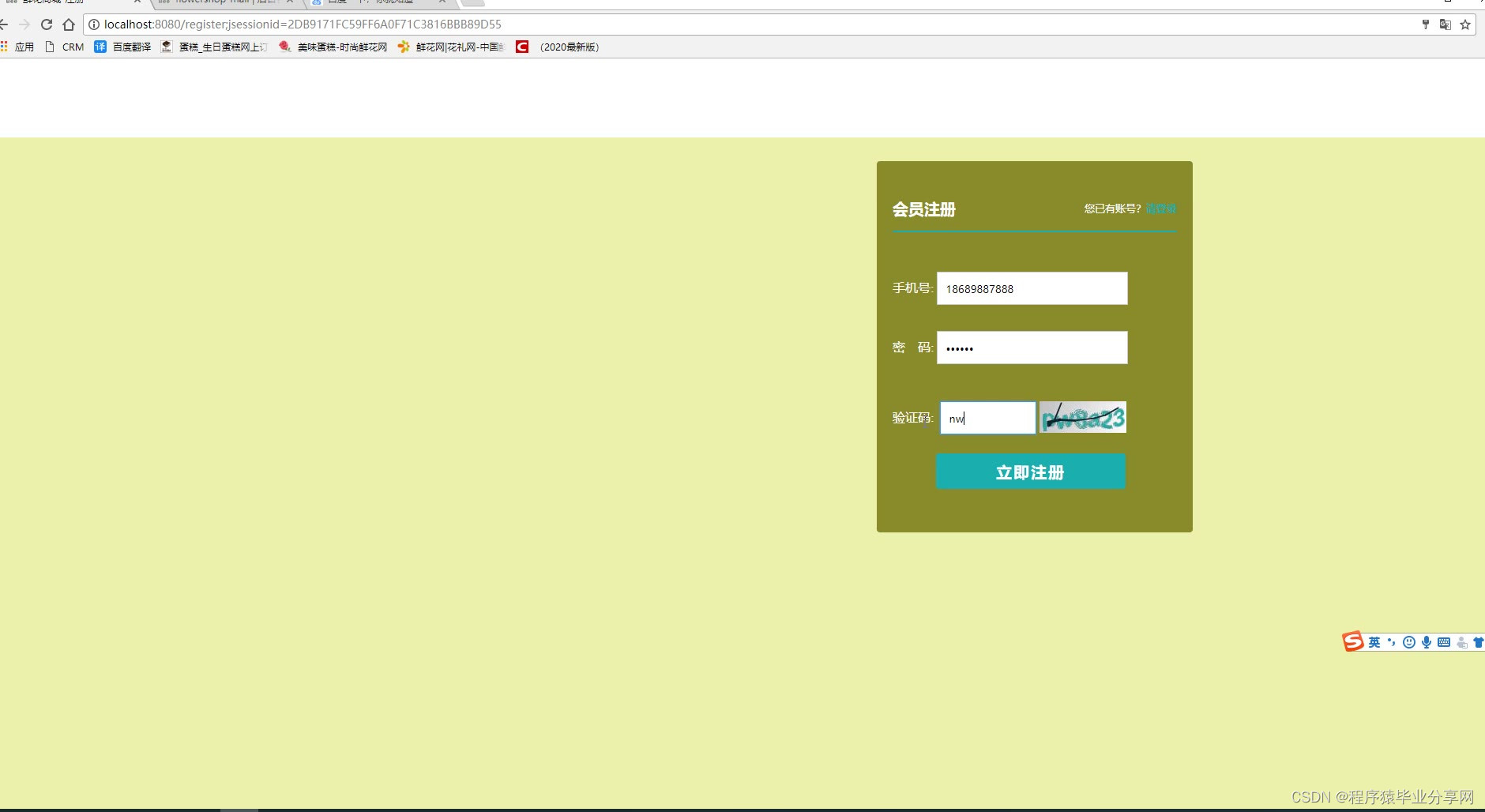Viewport: 1485px width, 812px height.
Task: Open Sogou input method logo menu
Action: (1353, 641)
